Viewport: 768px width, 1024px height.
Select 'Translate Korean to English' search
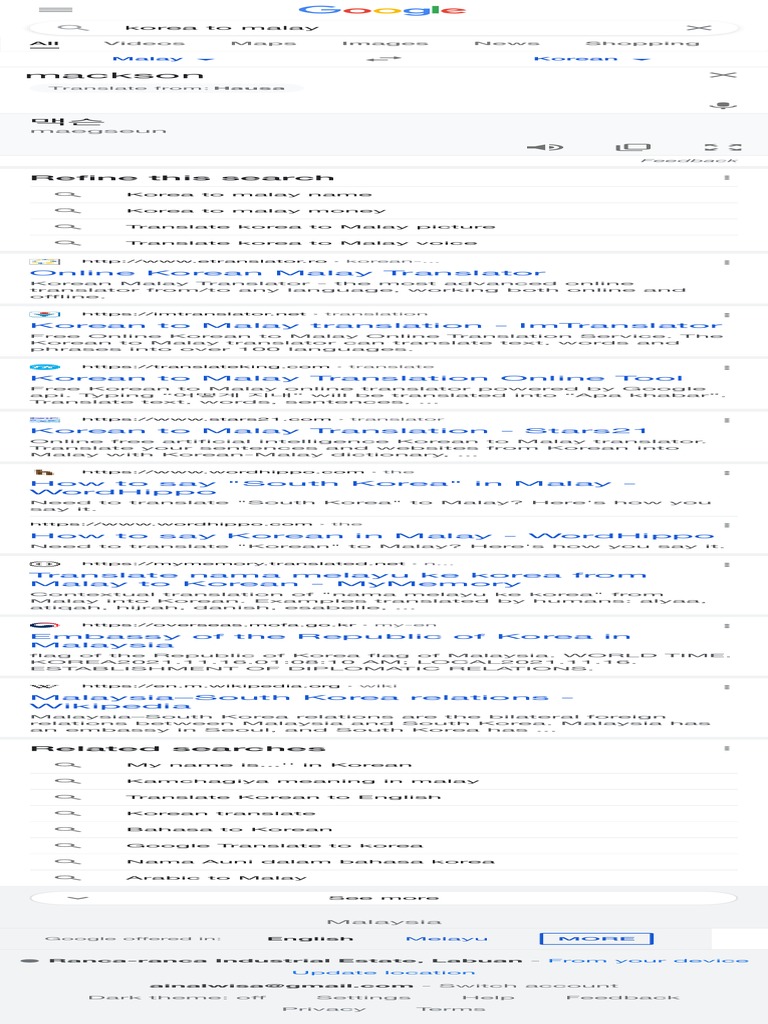click(383, 797)
